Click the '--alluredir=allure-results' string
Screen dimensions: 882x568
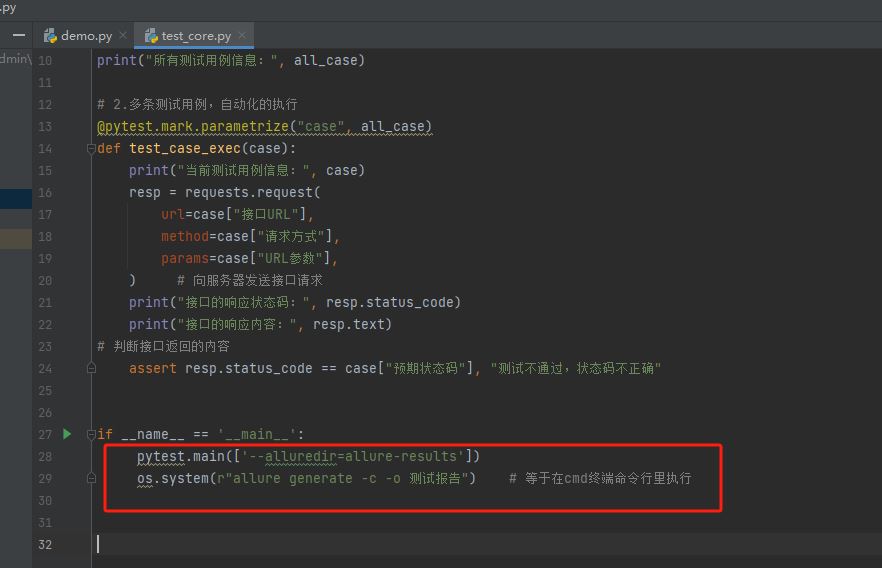(x=353, y=456)
